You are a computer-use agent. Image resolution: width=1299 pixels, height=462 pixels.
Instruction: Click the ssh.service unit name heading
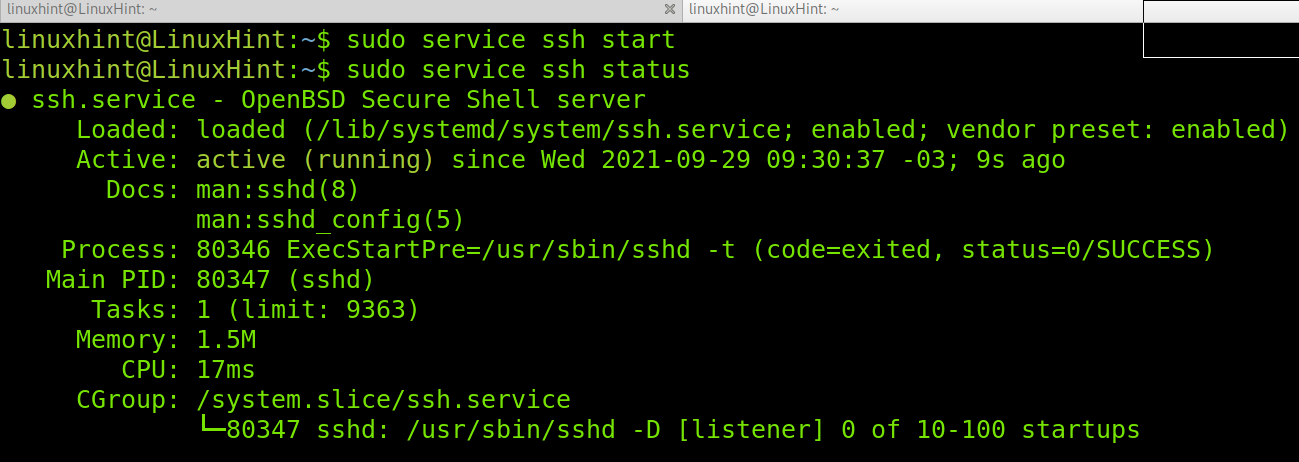(113, 100)
